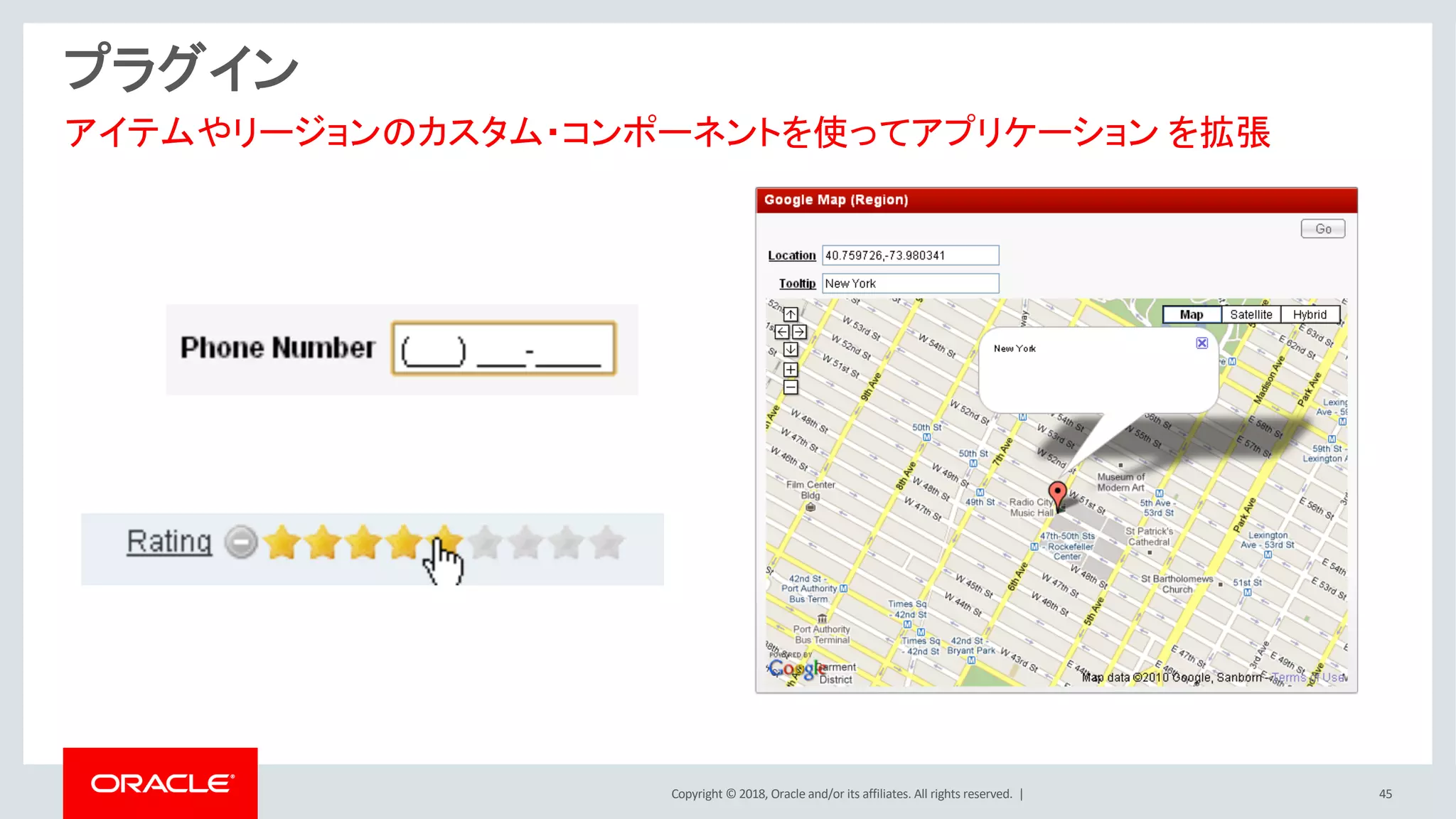The image size is (1456, 819).
Task: Click the Museum of Modern Art label
Action: pos(1121,482)
